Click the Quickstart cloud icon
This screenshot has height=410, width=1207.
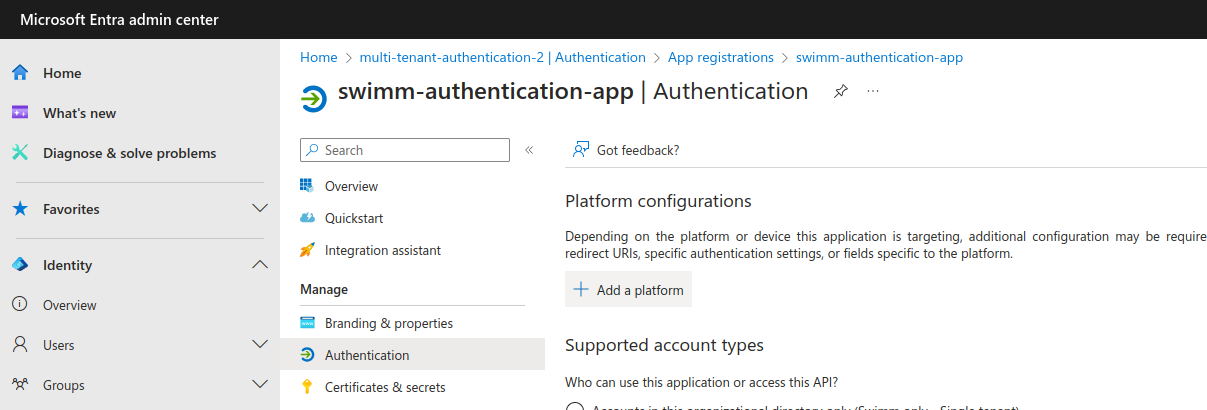pyautogui.click(x=308, y=218)
